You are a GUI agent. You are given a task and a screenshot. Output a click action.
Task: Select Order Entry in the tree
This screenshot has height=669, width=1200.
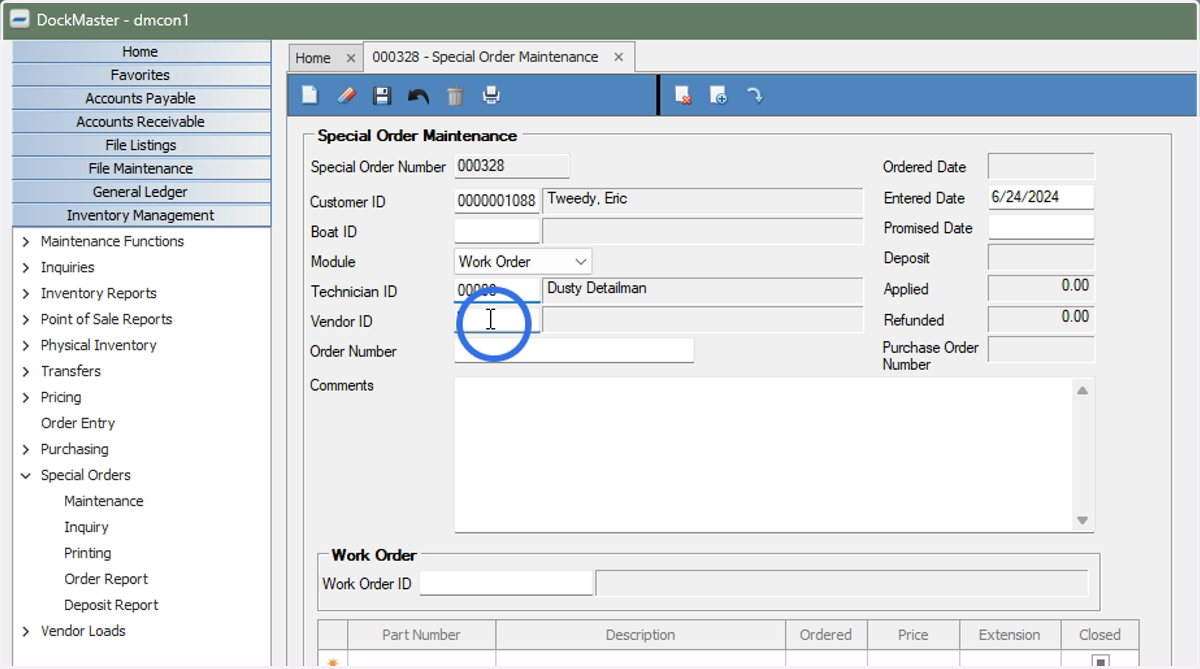tap(78, 423)
